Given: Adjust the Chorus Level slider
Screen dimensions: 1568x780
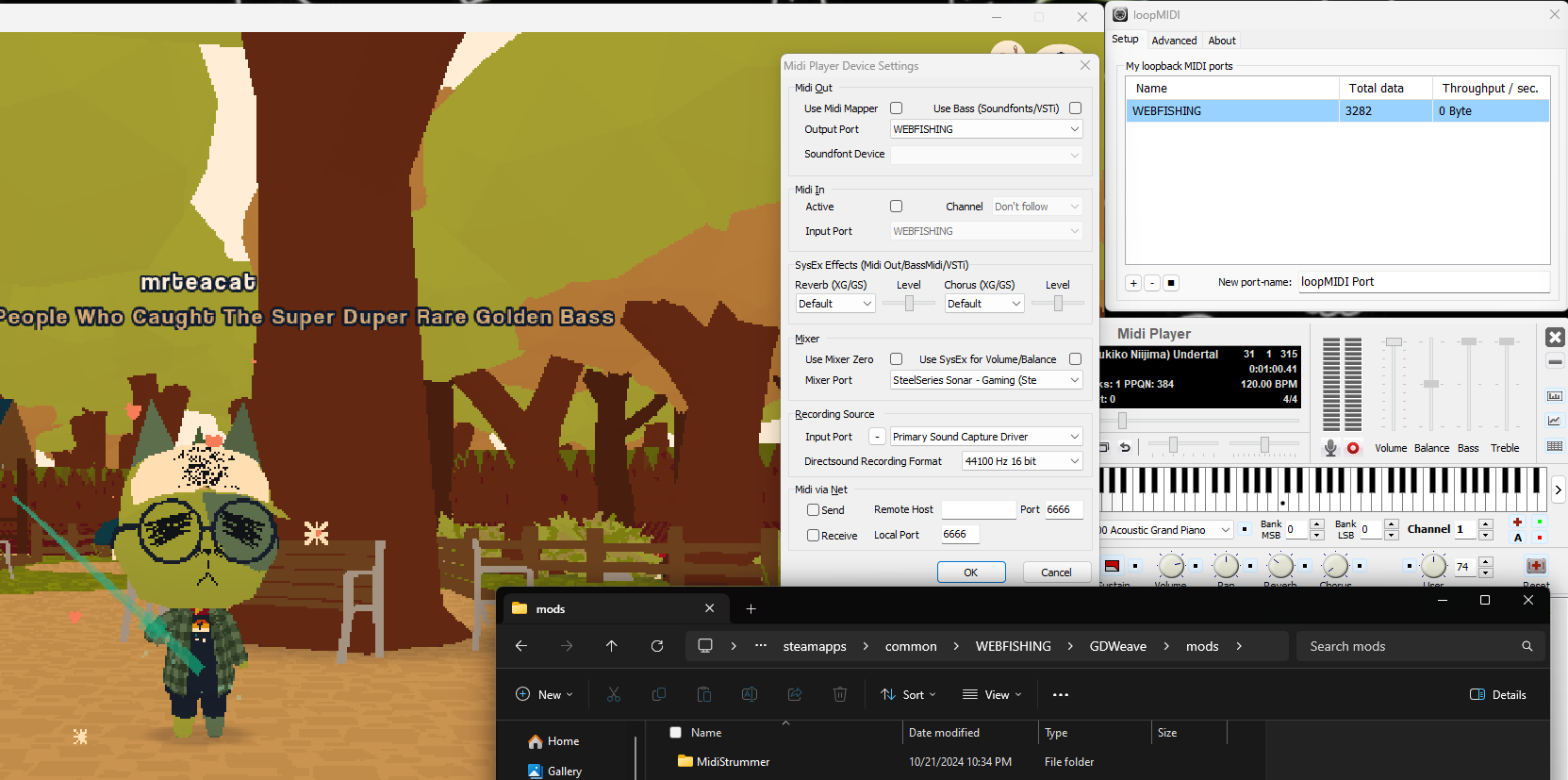Looking at the screenshot, I should click(x=1058, y=304).
